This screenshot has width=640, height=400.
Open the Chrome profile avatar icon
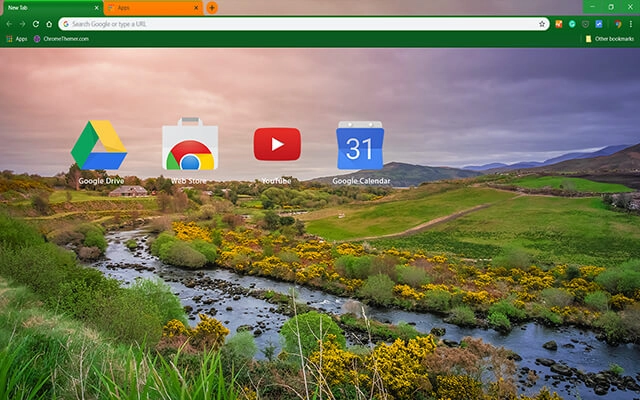click(618, 24)
